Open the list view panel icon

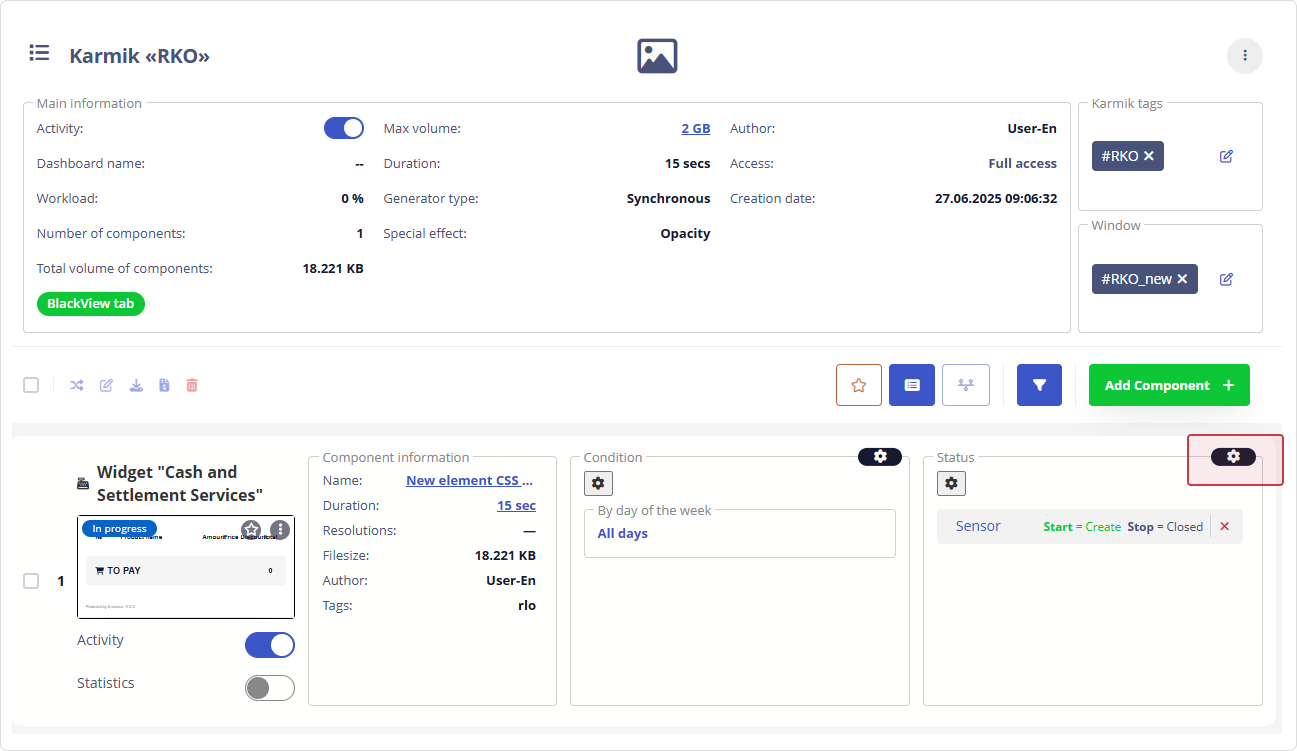click(x=911, y=385)
